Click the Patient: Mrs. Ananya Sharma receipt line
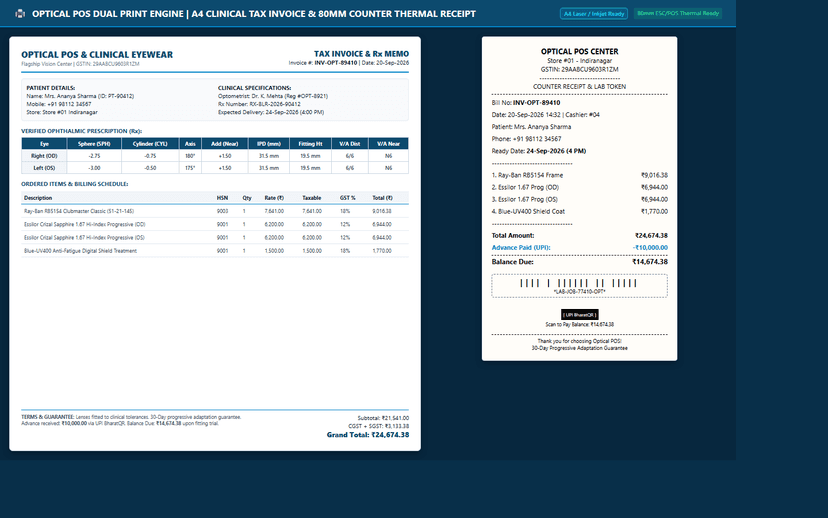 pyautogui.click(x=531, y=127)
